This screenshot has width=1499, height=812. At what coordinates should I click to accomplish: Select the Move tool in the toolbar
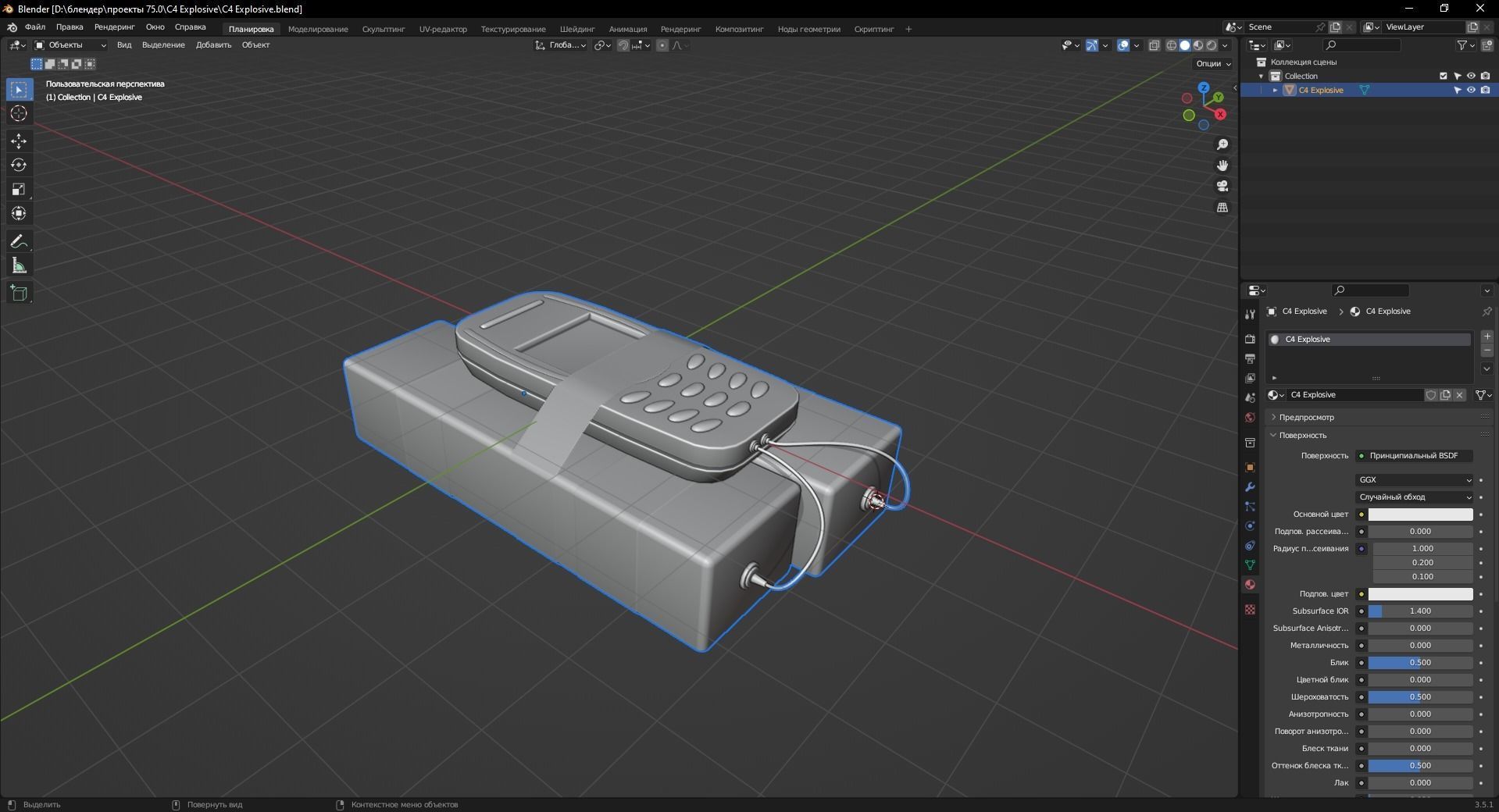click(18, 141)
